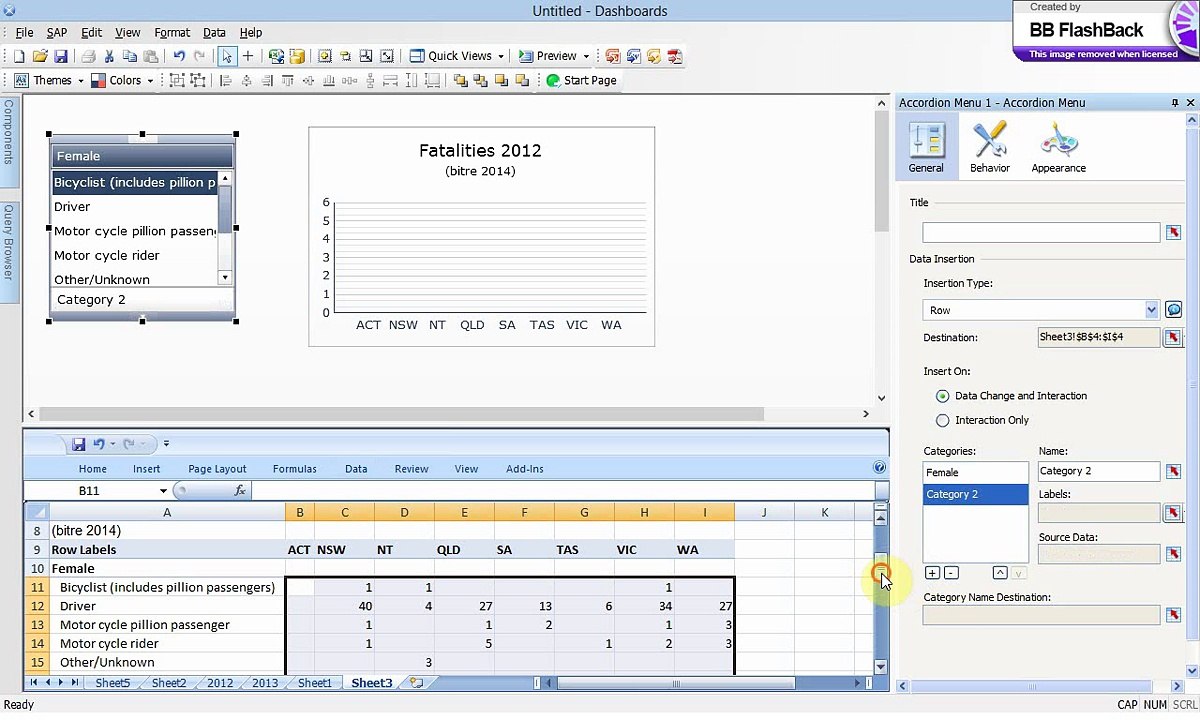Remove category with minus button
The image size is (1200, 720).
coord(951,573)
